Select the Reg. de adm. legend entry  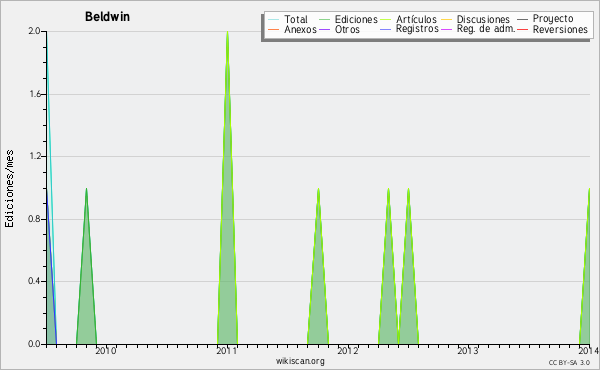486,29
